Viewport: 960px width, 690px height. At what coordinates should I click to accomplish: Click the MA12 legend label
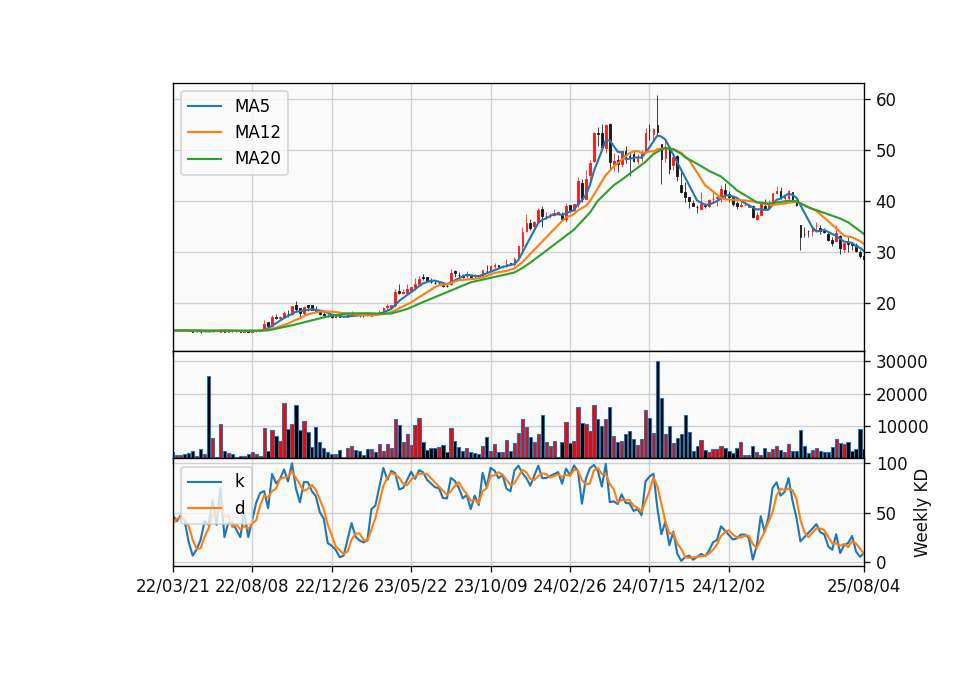pyautogui.click(x=257, y=132)
